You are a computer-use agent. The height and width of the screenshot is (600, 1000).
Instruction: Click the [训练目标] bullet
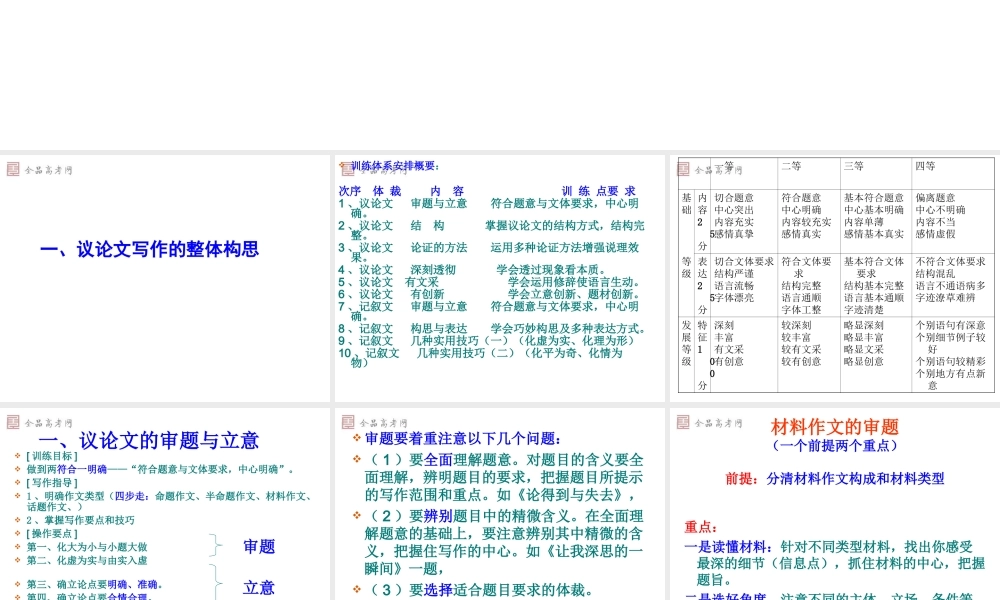pyautogui.click(x=52, y=456)
